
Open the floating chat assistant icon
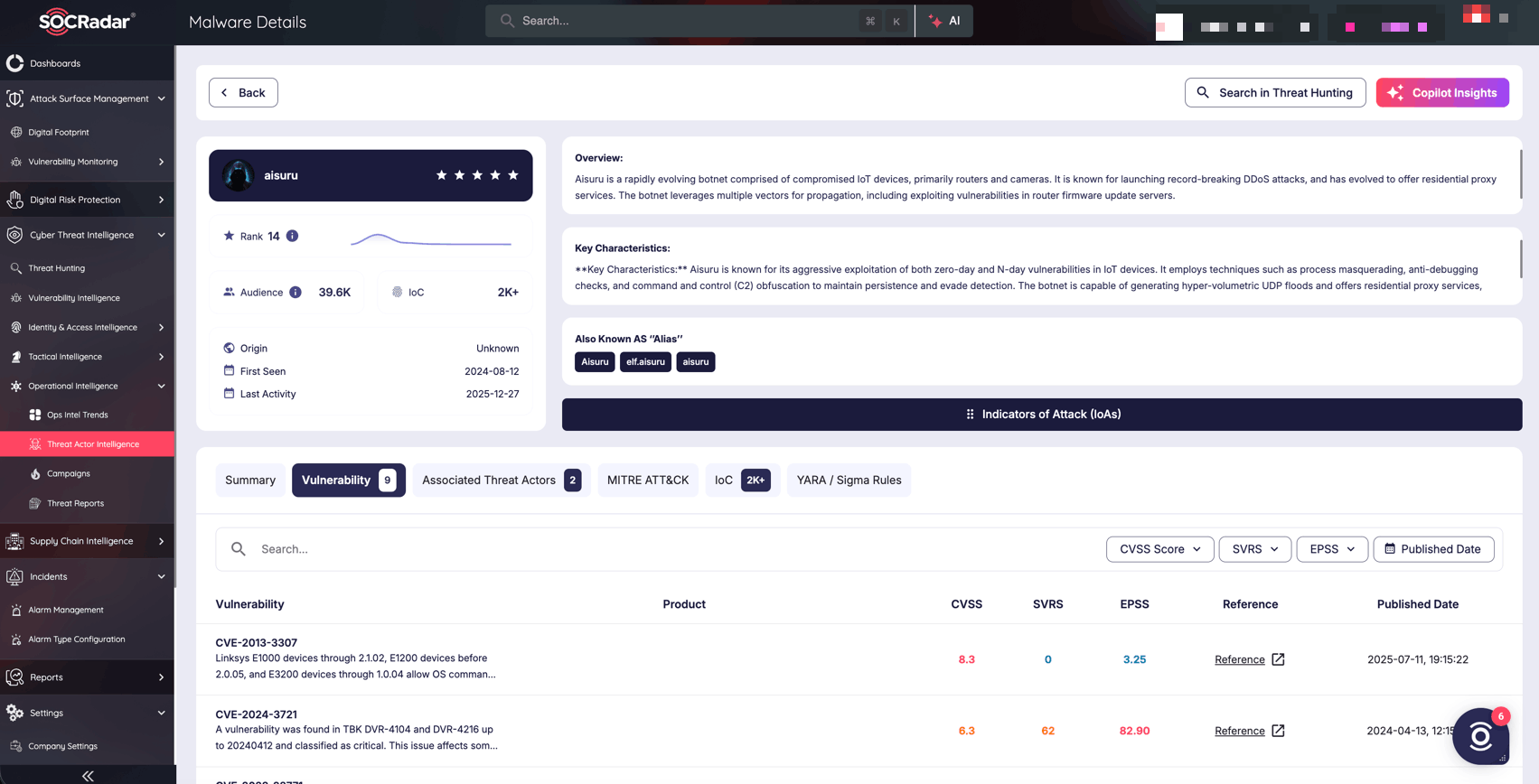tap(1480, 736)
